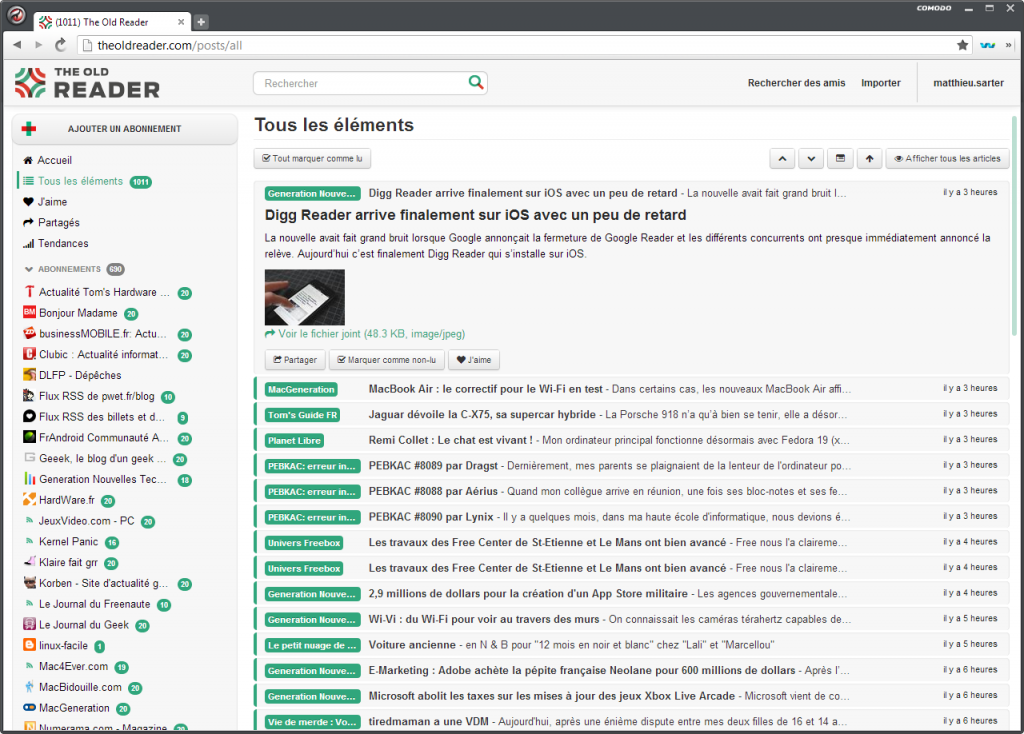The image size is (1024, 734).
Task: Click the search magnifier icon
Action: coord(476,82)
